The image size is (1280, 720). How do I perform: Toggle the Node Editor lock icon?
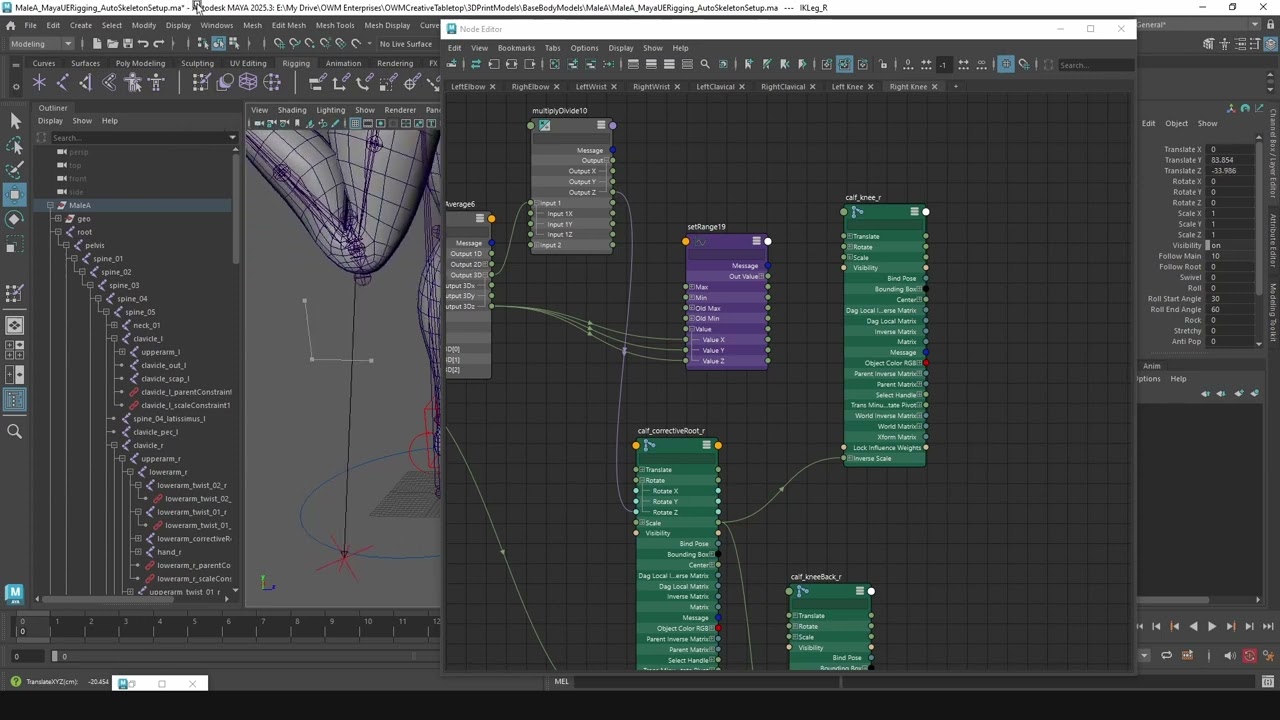[x=883, y=64]
